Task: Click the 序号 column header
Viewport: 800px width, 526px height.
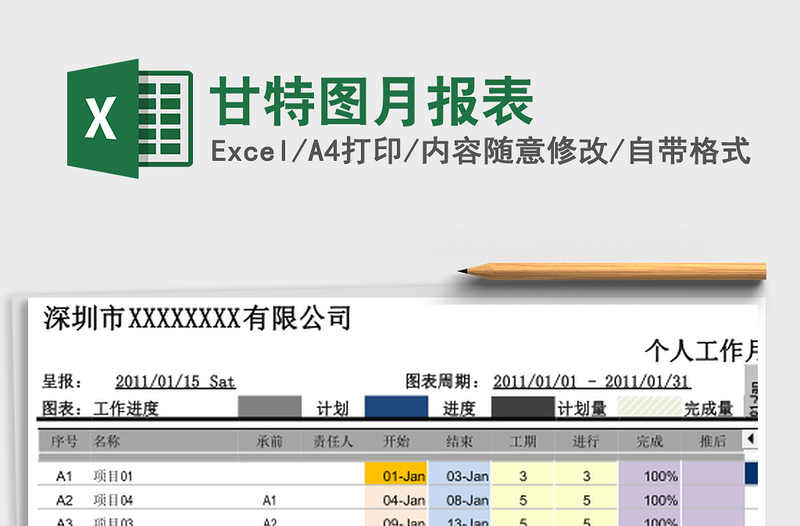Action: [x=64, y=441]
